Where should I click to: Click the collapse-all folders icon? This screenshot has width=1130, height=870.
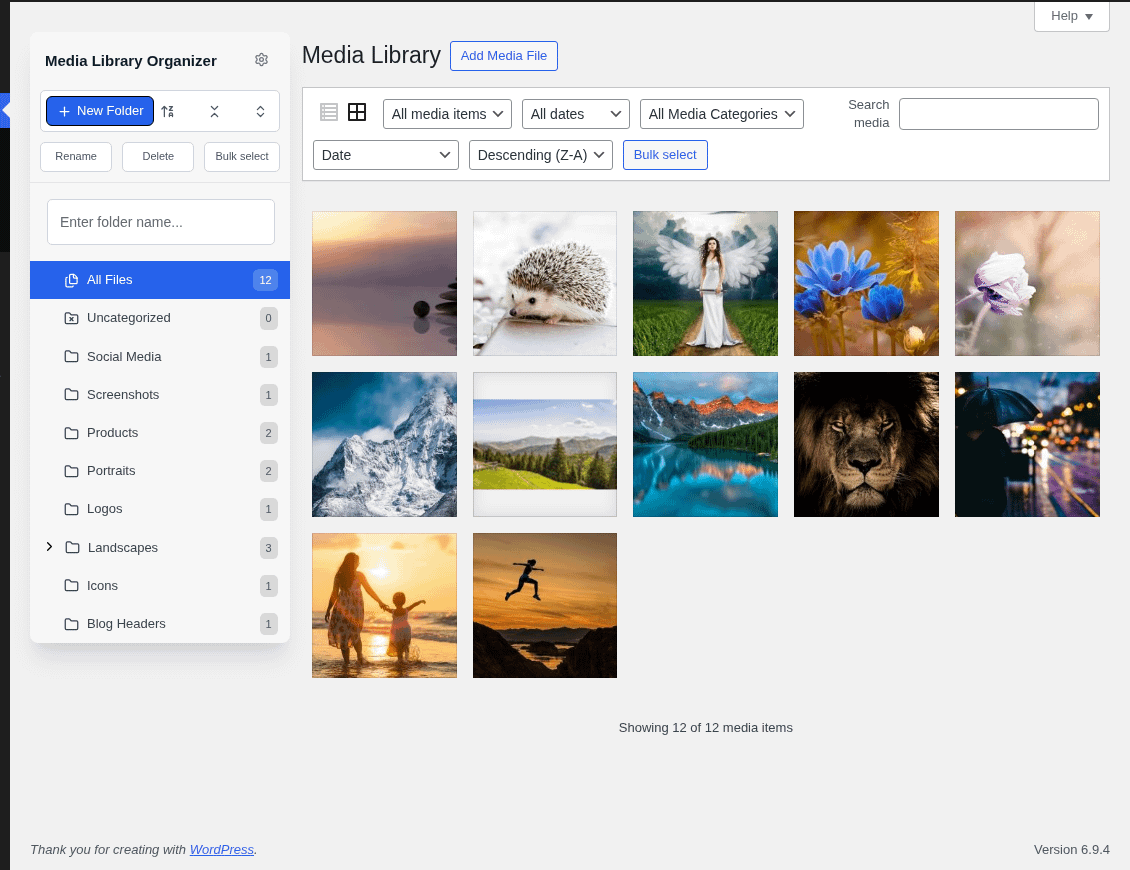pyautogui.click(x=215, y=111)
